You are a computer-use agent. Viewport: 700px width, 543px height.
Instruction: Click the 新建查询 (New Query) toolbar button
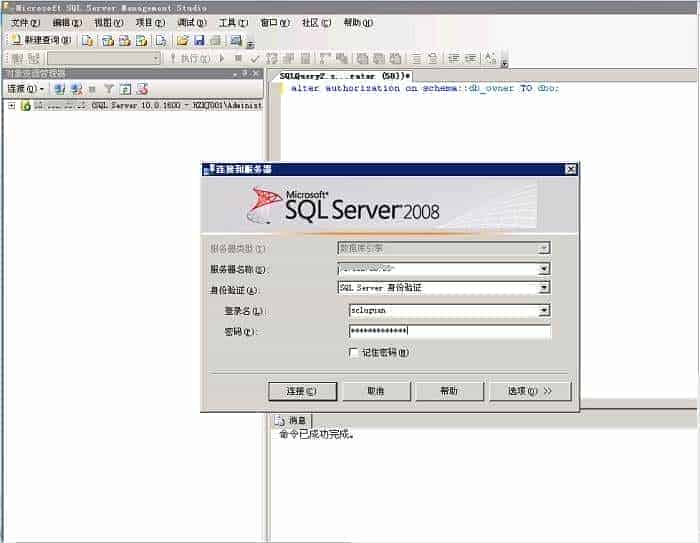tap(41, 40)
